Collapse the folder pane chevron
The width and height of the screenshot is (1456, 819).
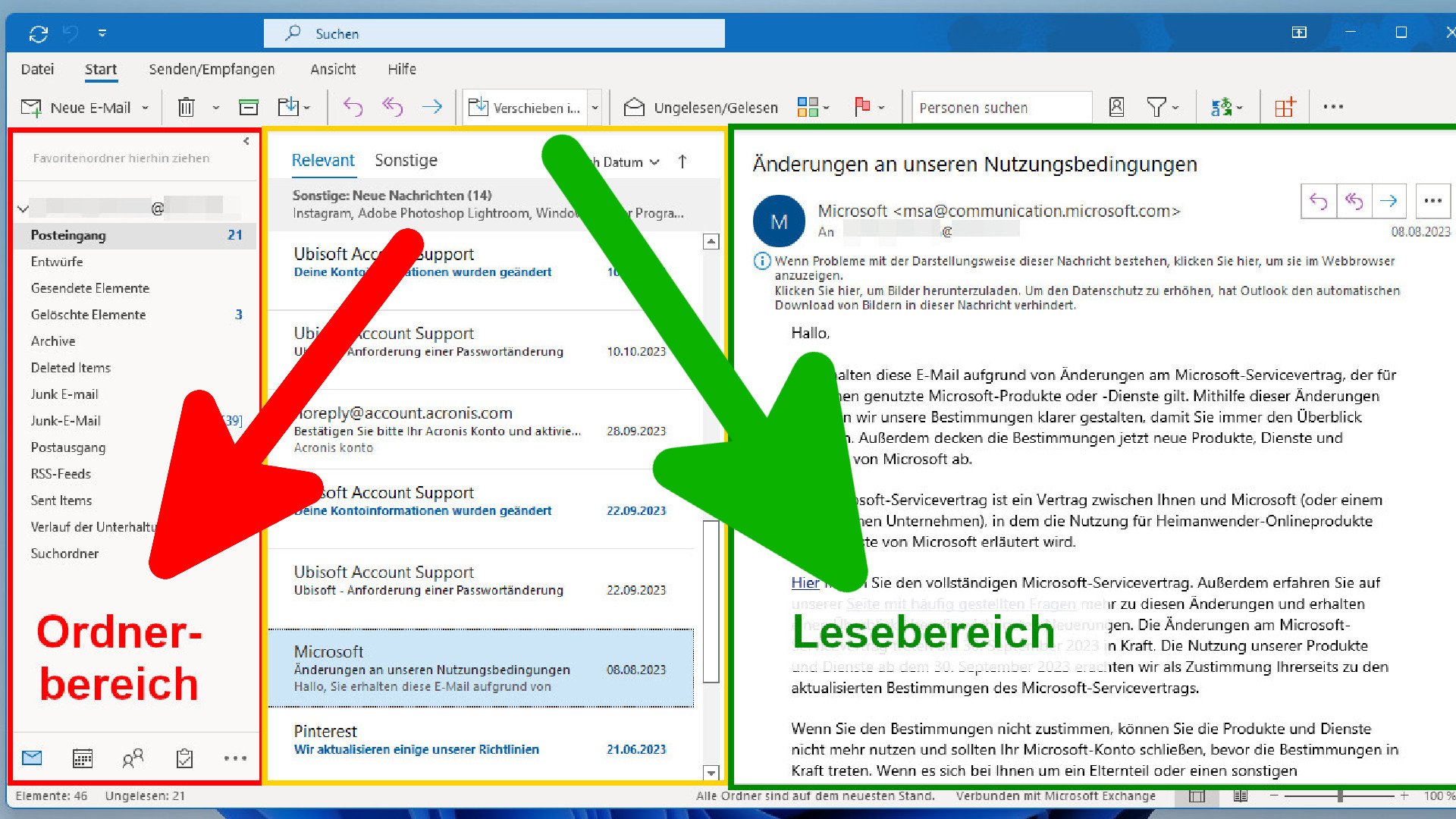[x=246, y=141]
